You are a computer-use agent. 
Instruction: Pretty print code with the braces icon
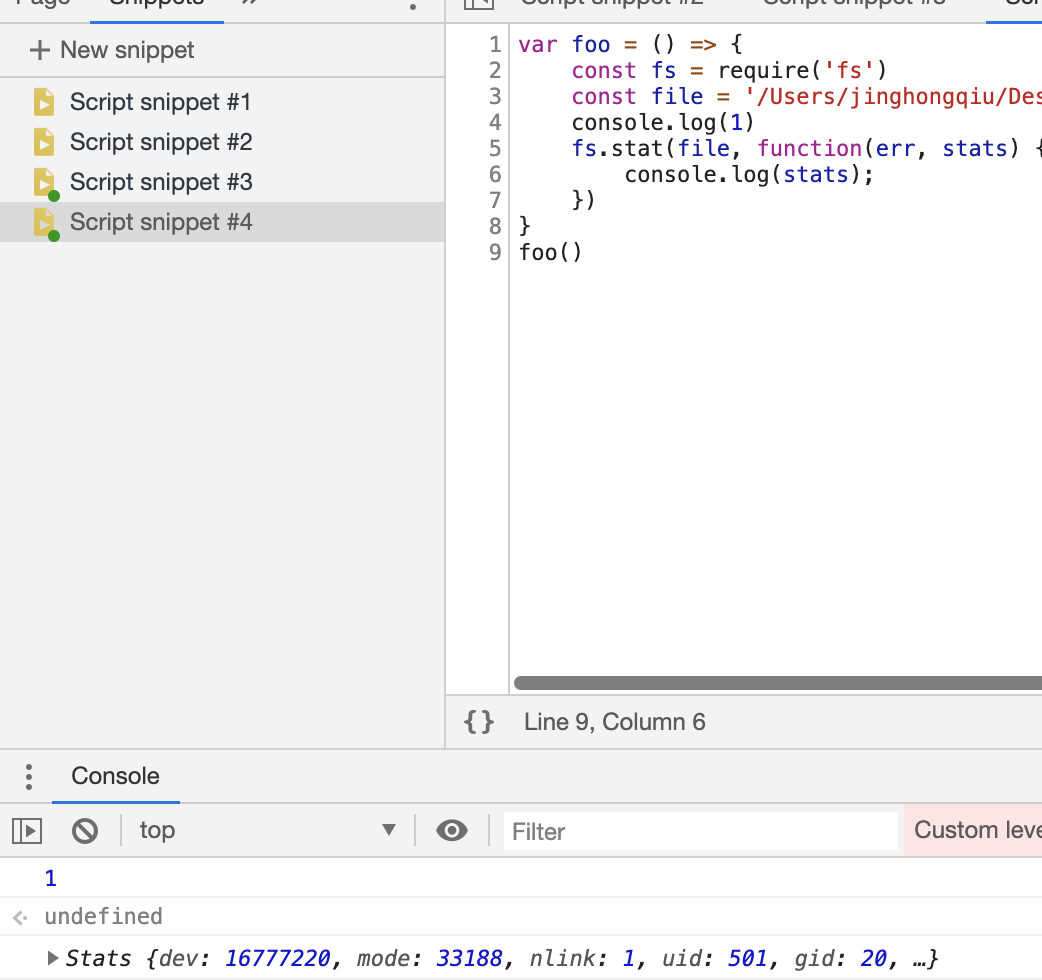[478, 722]
